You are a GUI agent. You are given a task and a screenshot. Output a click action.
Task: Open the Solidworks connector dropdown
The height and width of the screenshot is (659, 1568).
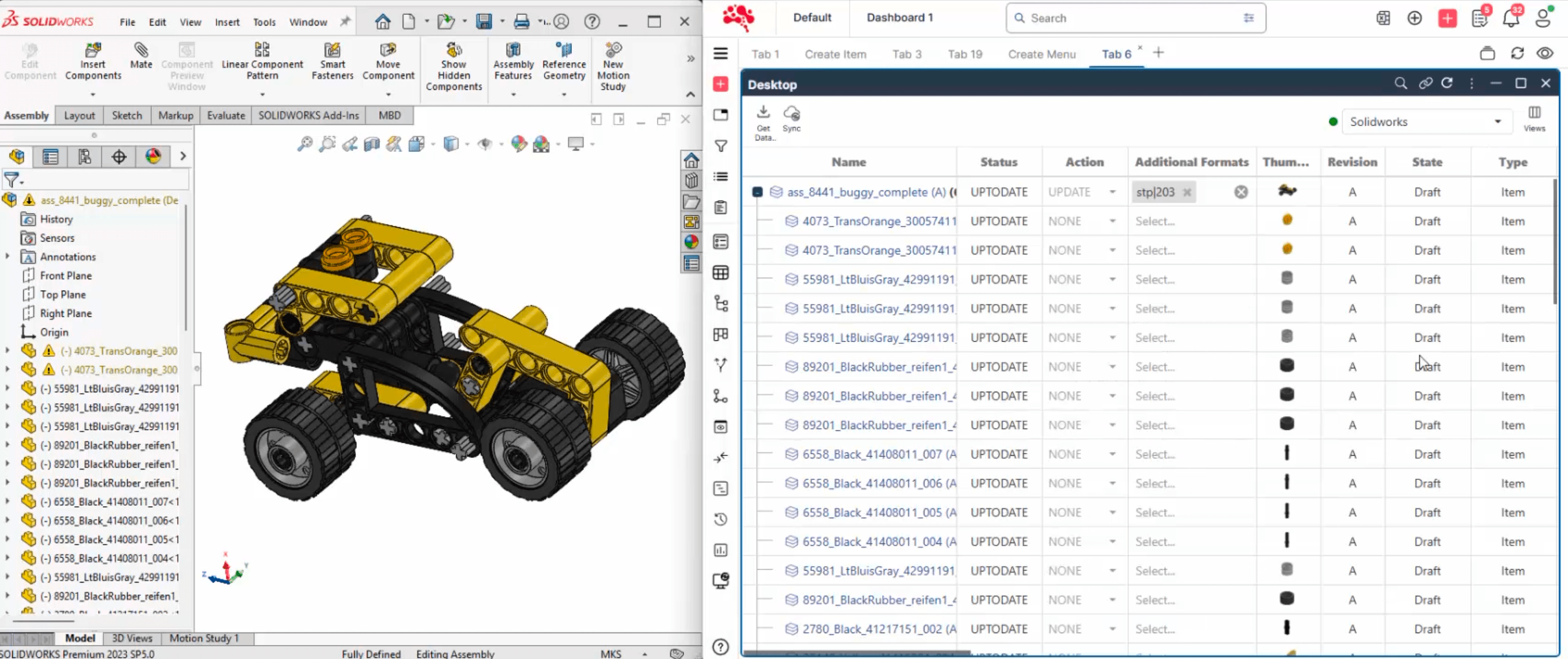pyautogui.click(x=1425, y=122)
